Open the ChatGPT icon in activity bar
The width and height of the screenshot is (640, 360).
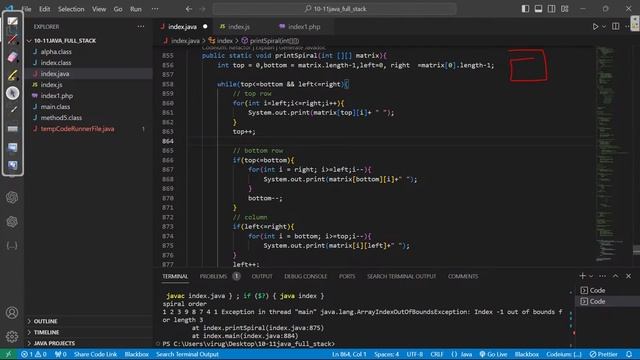(x=12, y=198)
